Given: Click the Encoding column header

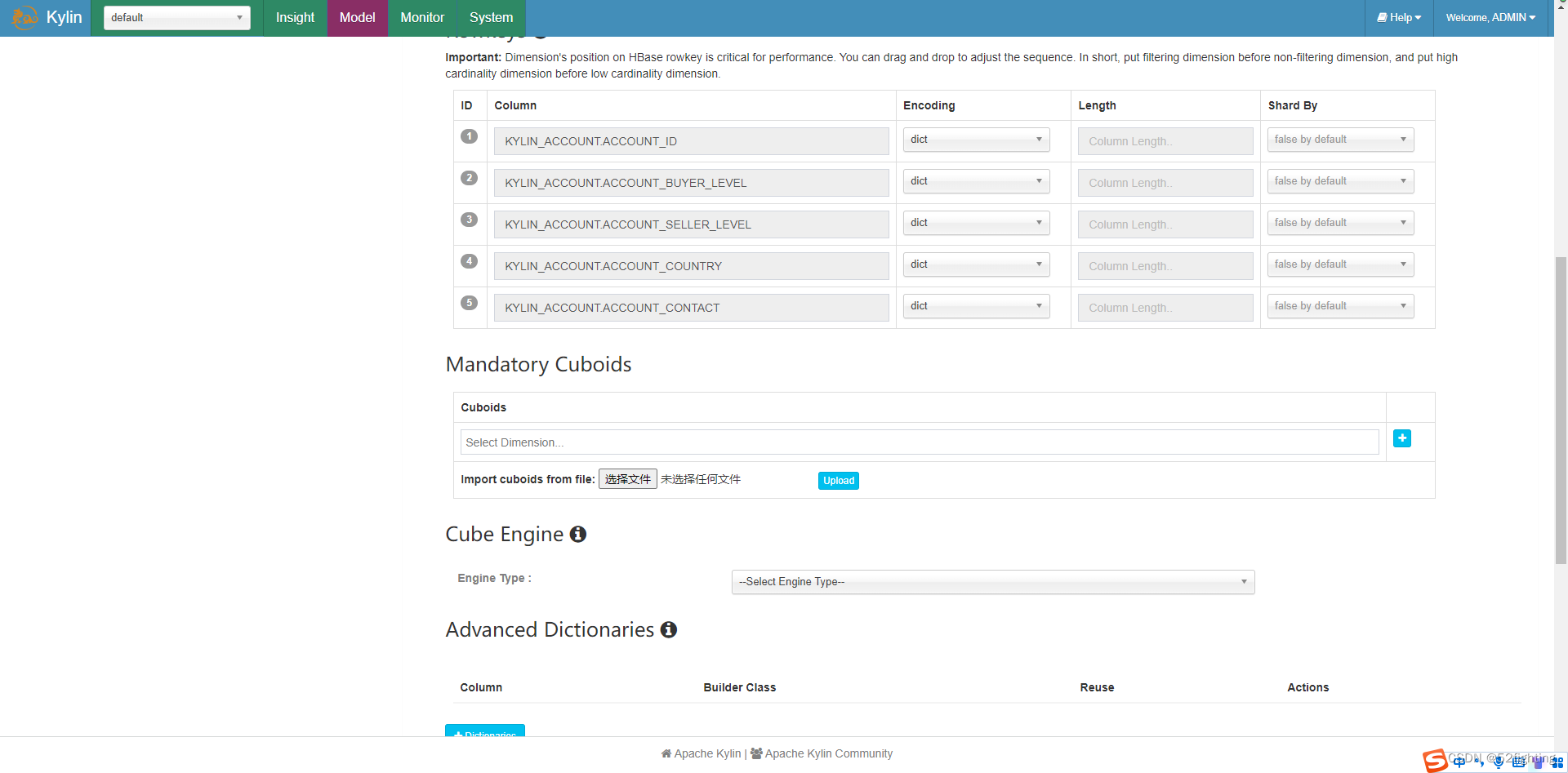Looking at the screenshot, I should point(929,105).
